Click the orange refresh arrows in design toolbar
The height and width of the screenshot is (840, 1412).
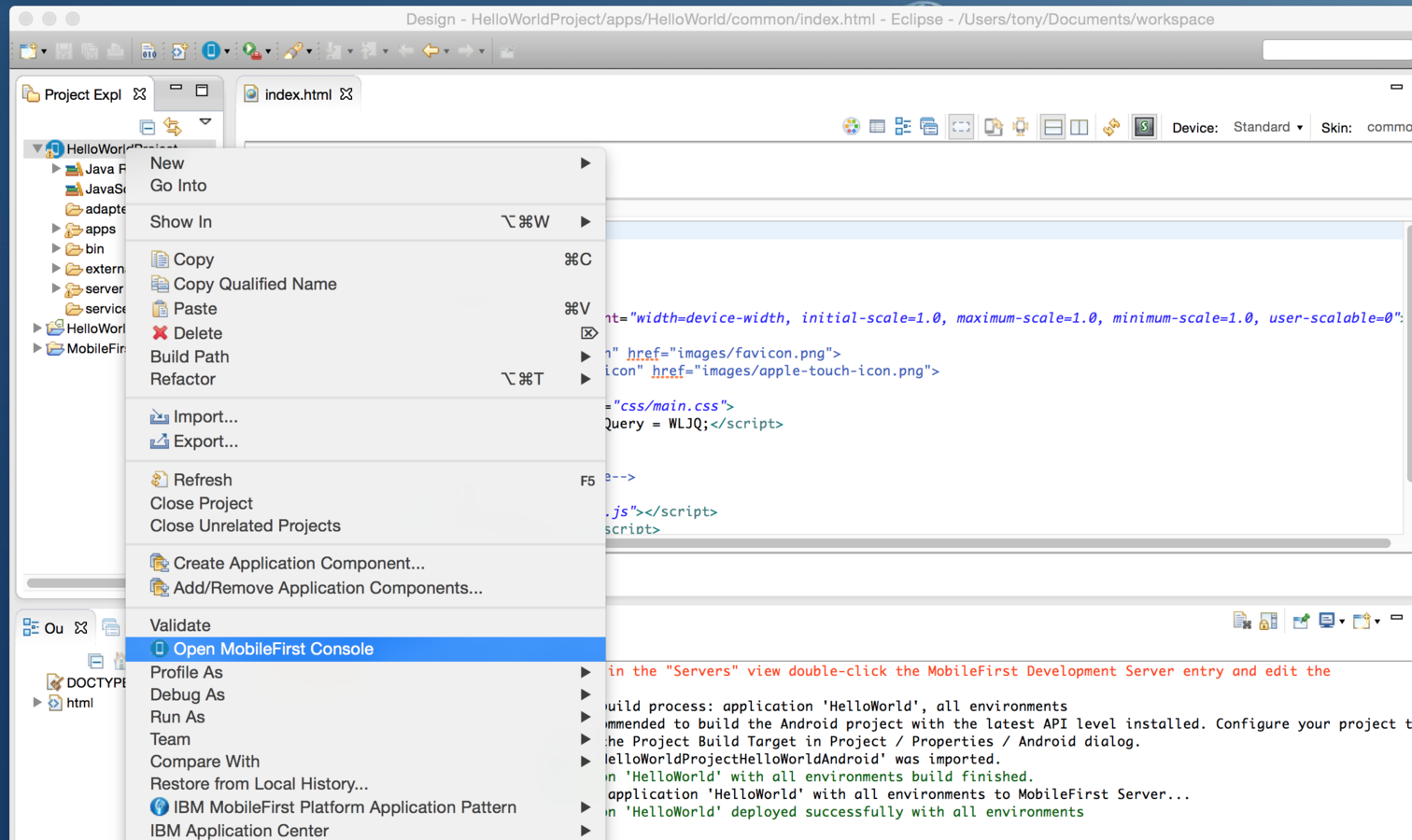pyautogui.click(x=1111, y=127)
